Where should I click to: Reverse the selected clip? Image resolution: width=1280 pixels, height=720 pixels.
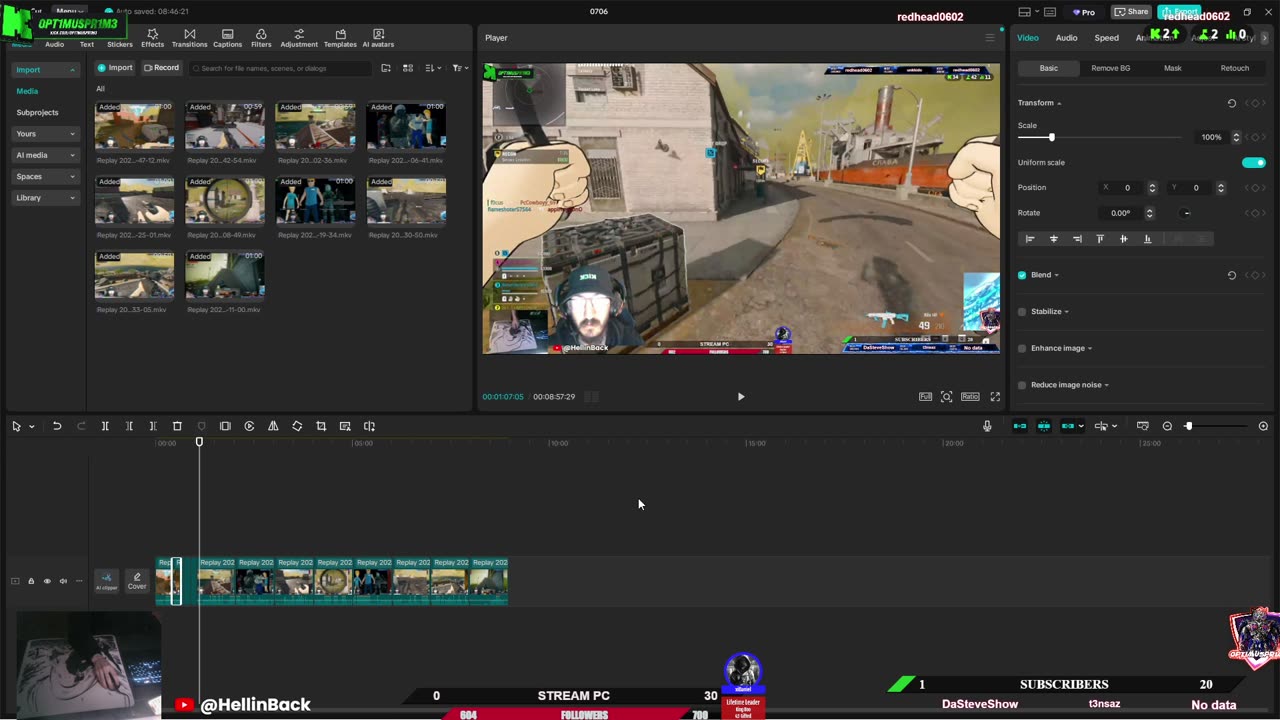(x=249, y=426)
